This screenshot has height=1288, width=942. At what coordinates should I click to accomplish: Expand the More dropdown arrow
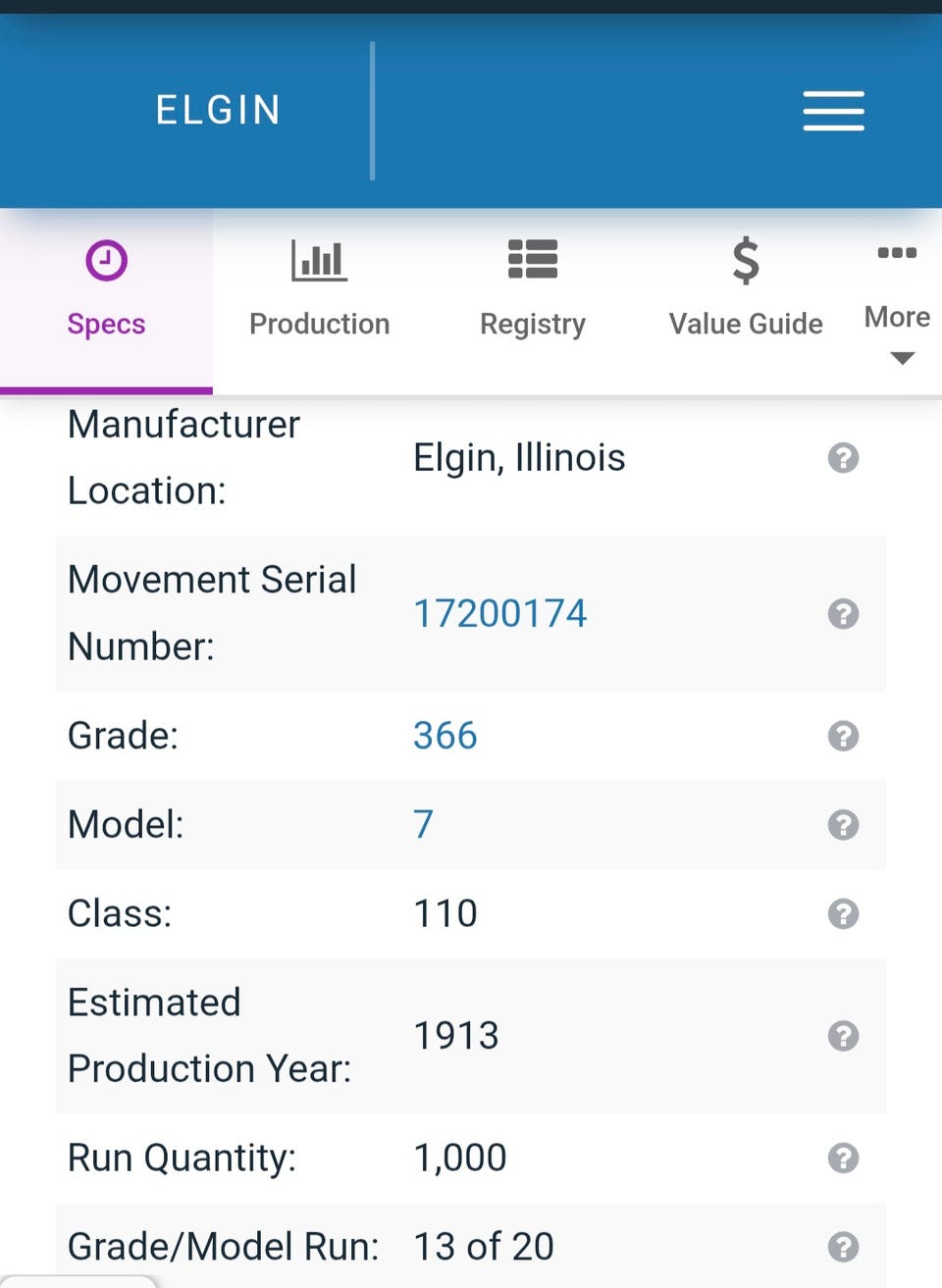point(902,359)
